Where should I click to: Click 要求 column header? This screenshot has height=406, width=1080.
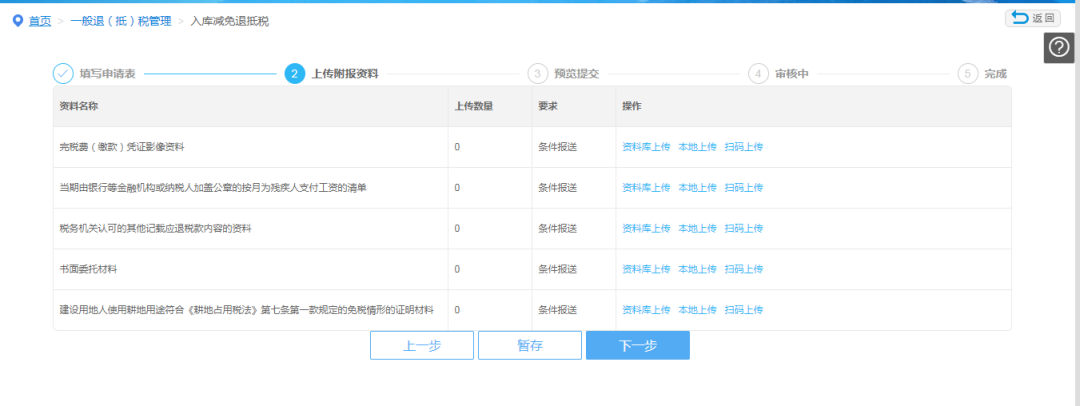point(548,106)
